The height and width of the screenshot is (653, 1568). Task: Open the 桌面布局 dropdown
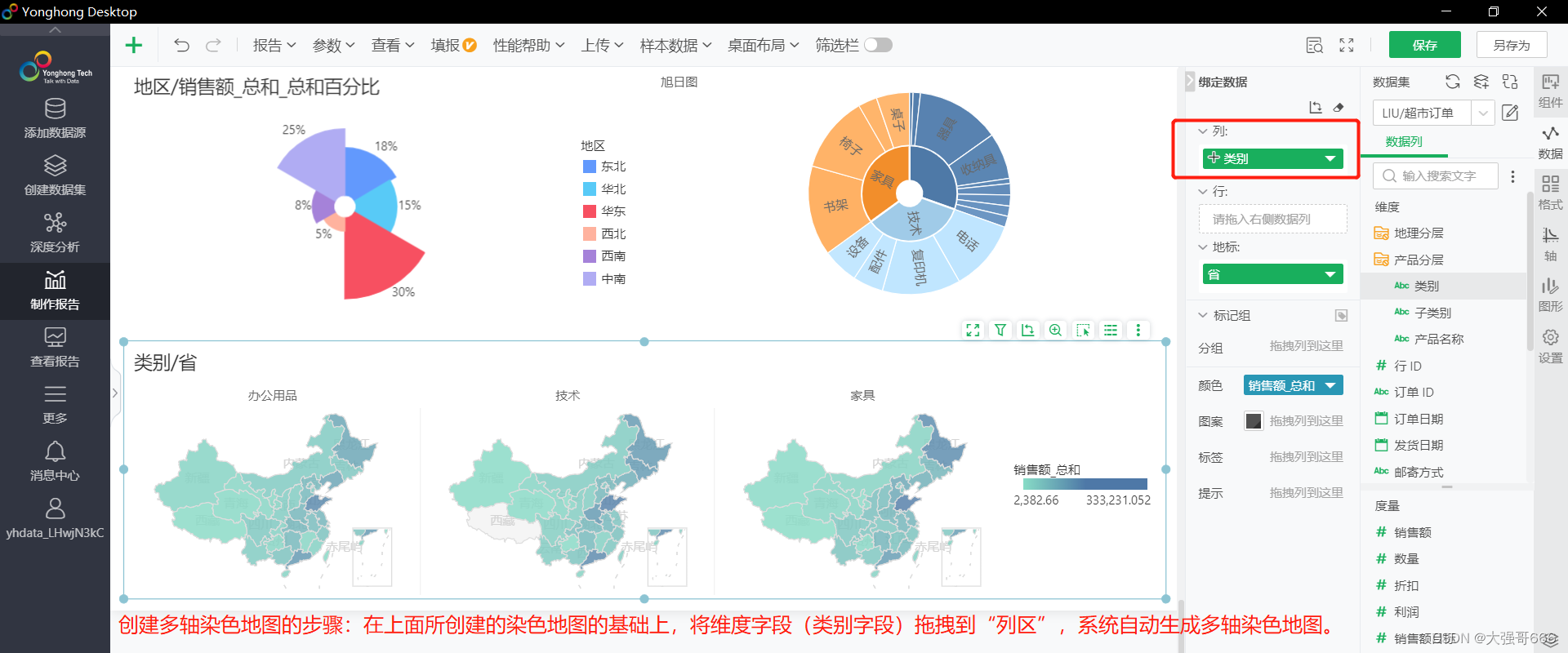[763, 45]
